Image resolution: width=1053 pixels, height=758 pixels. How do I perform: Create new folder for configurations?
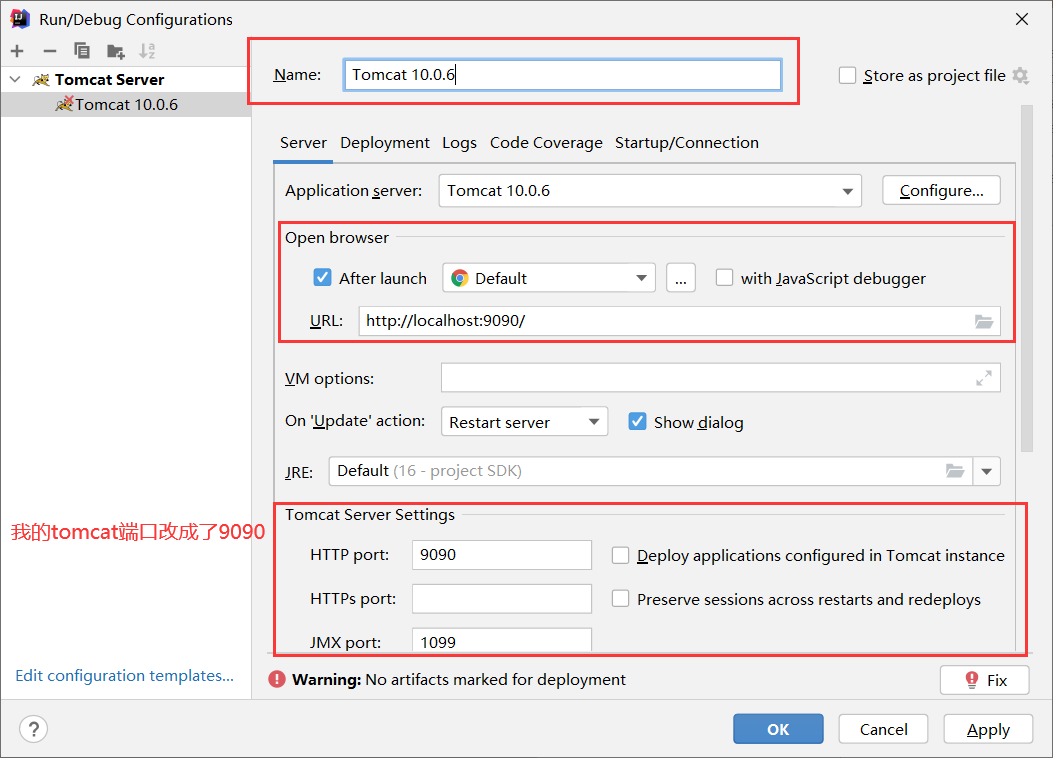(x=116, y=51)
